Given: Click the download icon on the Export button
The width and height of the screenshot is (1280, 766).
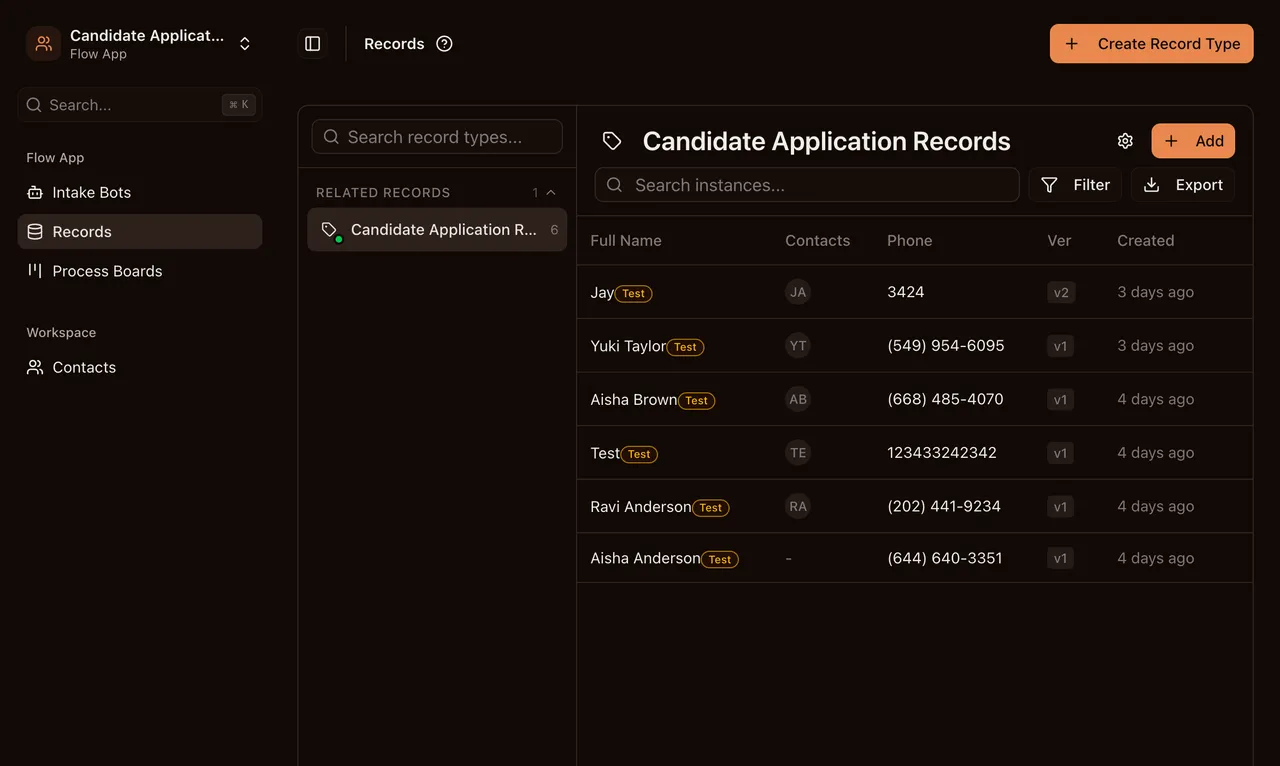Looking at the screenshot, I should [1152, 185].
